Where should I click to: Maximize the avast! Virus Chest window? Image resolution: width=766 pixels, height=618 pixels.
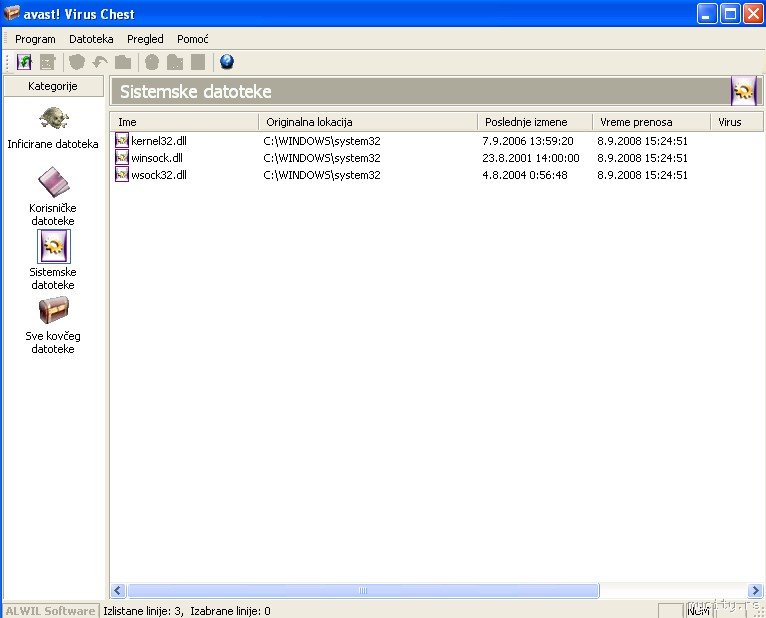tap(730, 14)
